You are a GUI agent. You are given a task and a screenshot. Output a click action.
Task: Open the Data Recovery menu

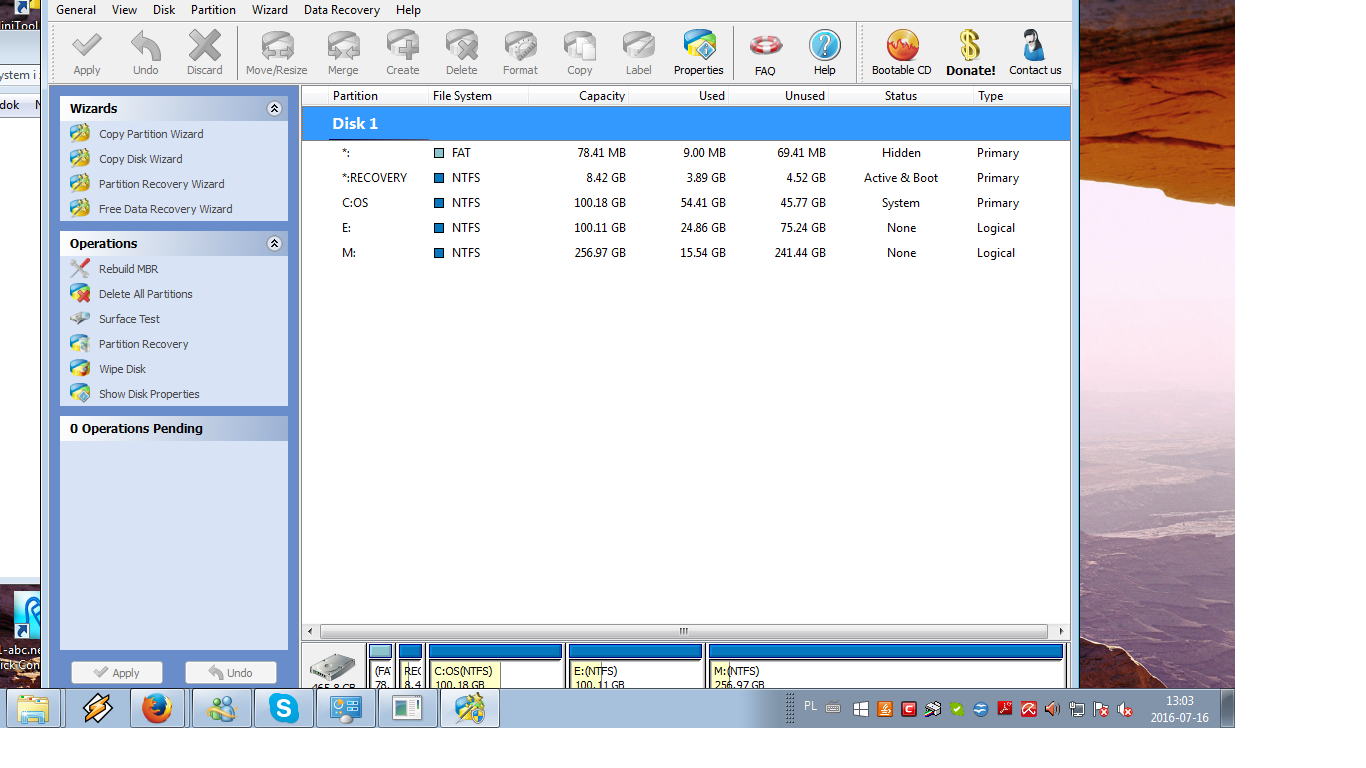pyautogui.click(x=342, y=10)
